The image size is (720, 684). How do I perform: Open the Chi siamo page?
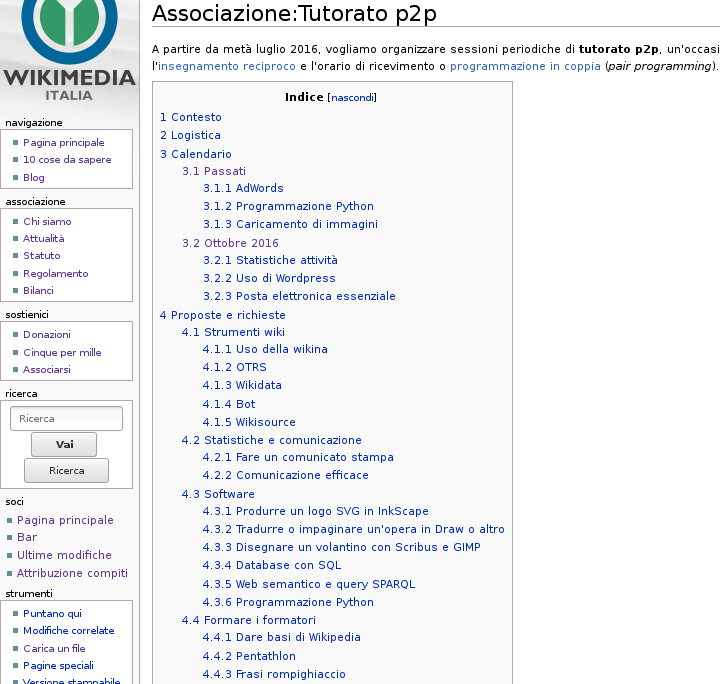47,222
